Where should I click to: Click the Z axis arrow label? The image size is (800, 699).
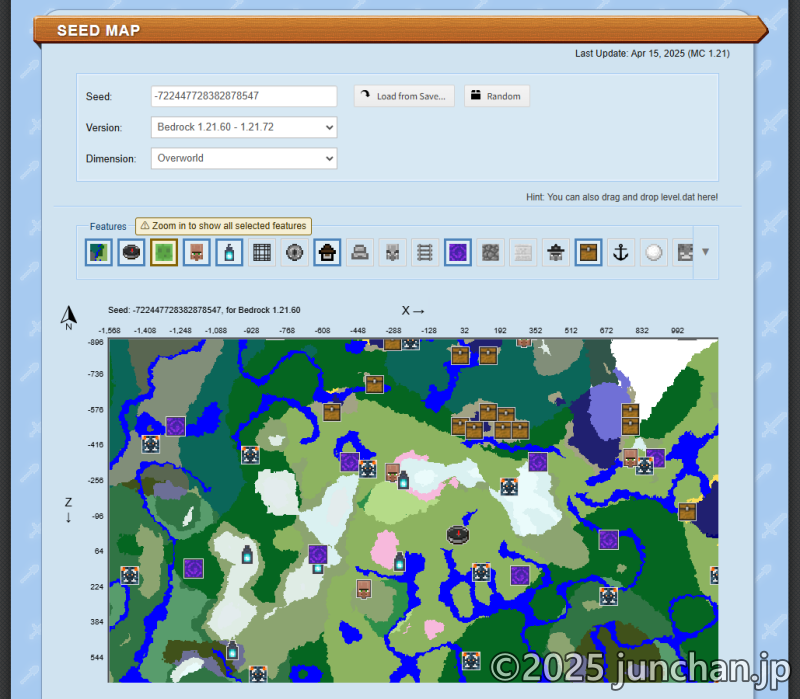pyautogui.click(x=68, y=510)
